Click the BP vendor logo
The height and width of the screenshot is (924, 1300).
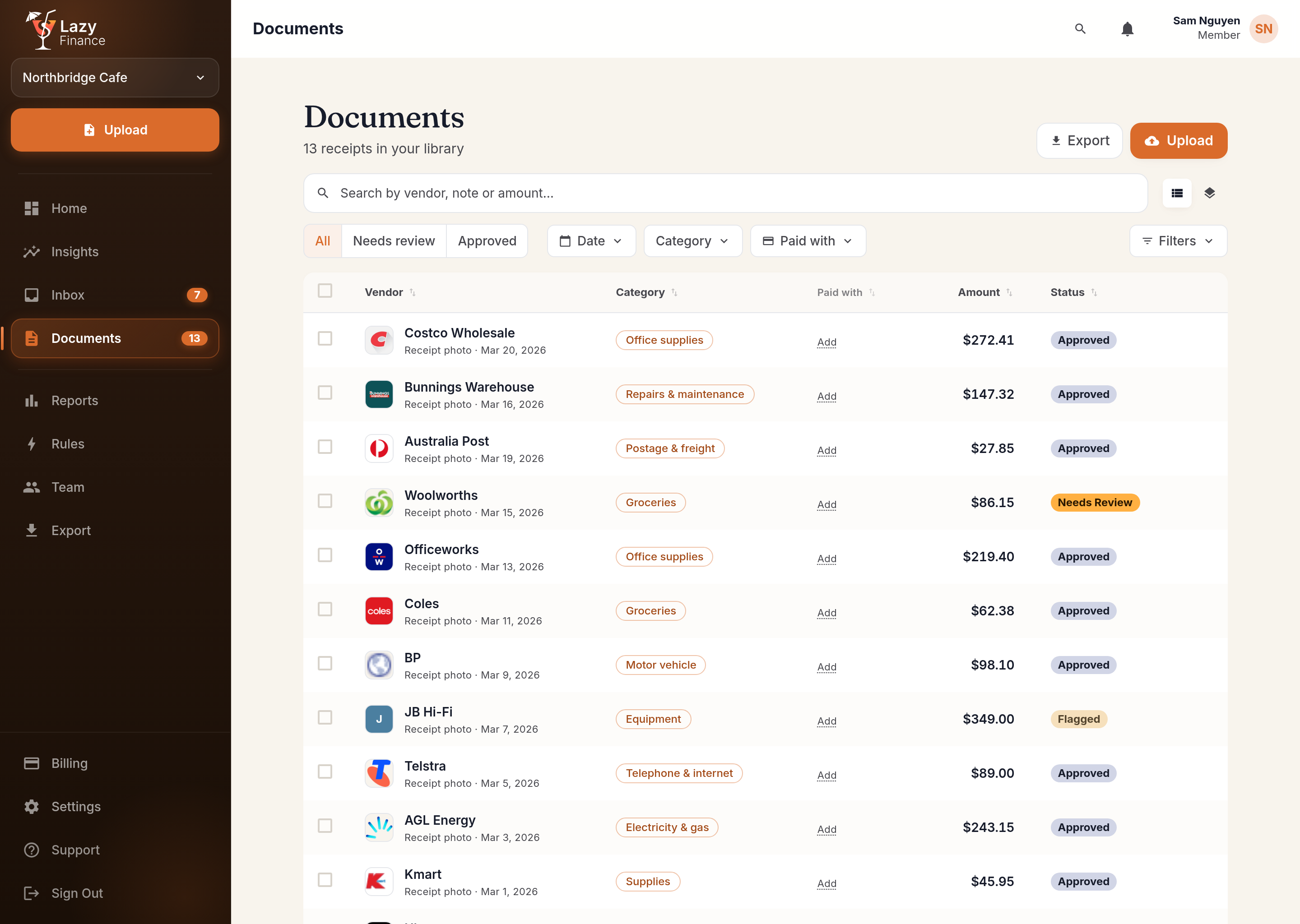point(379,665)
